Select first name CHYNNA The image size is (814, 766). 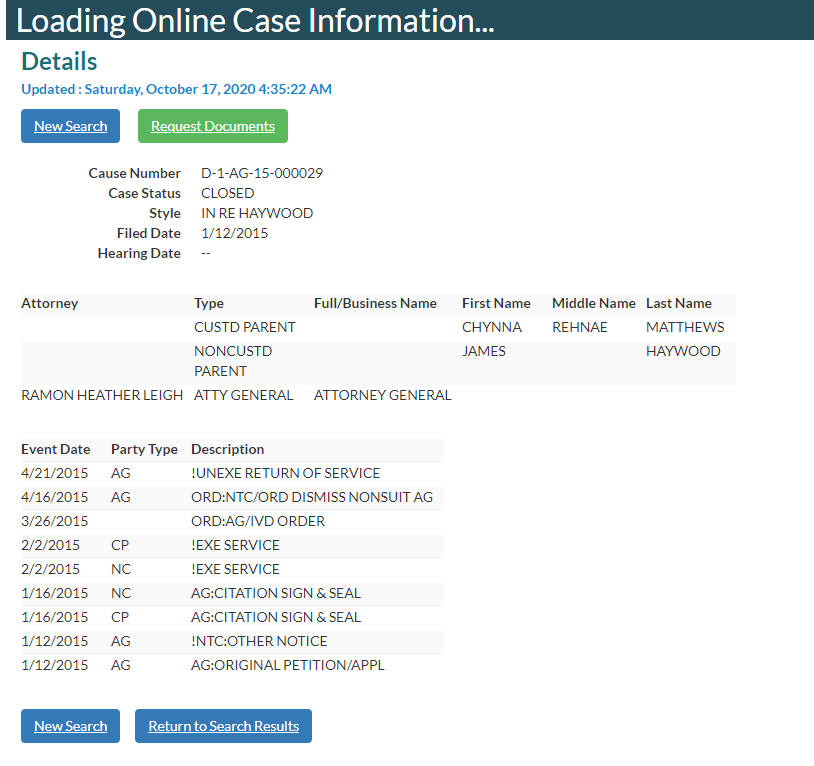click(492, 327)
